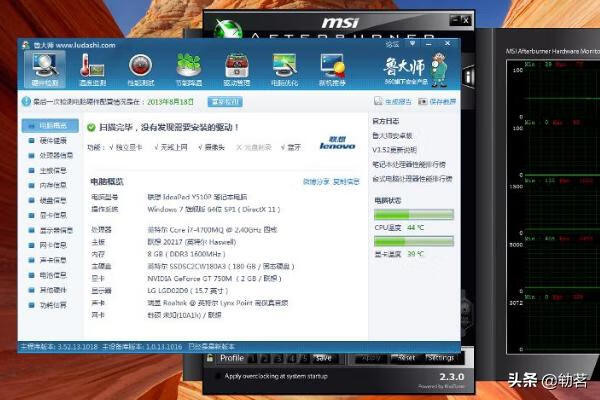
Task: Open the 温度监测 thermometer tool
Action: point(93,70)
